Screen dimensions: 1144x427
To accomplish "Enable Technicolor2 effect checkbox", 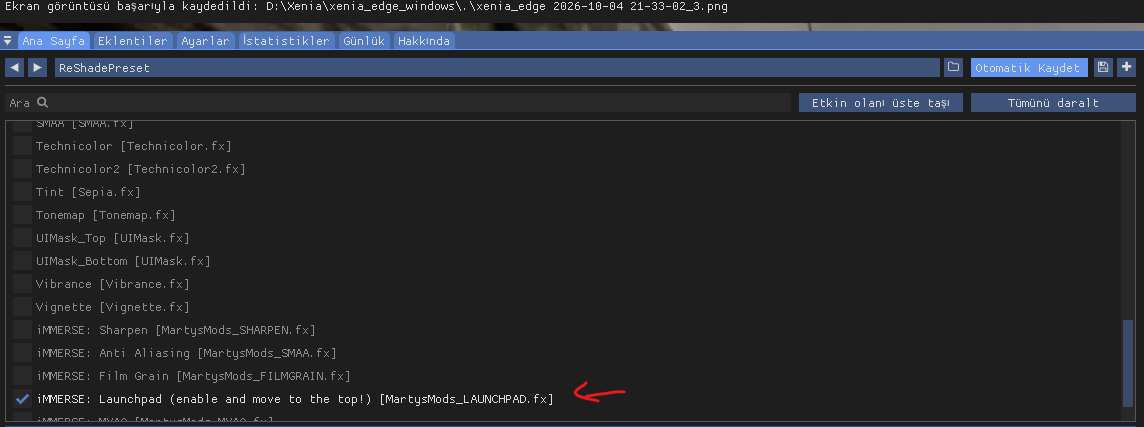I will (x=23, y=169).
